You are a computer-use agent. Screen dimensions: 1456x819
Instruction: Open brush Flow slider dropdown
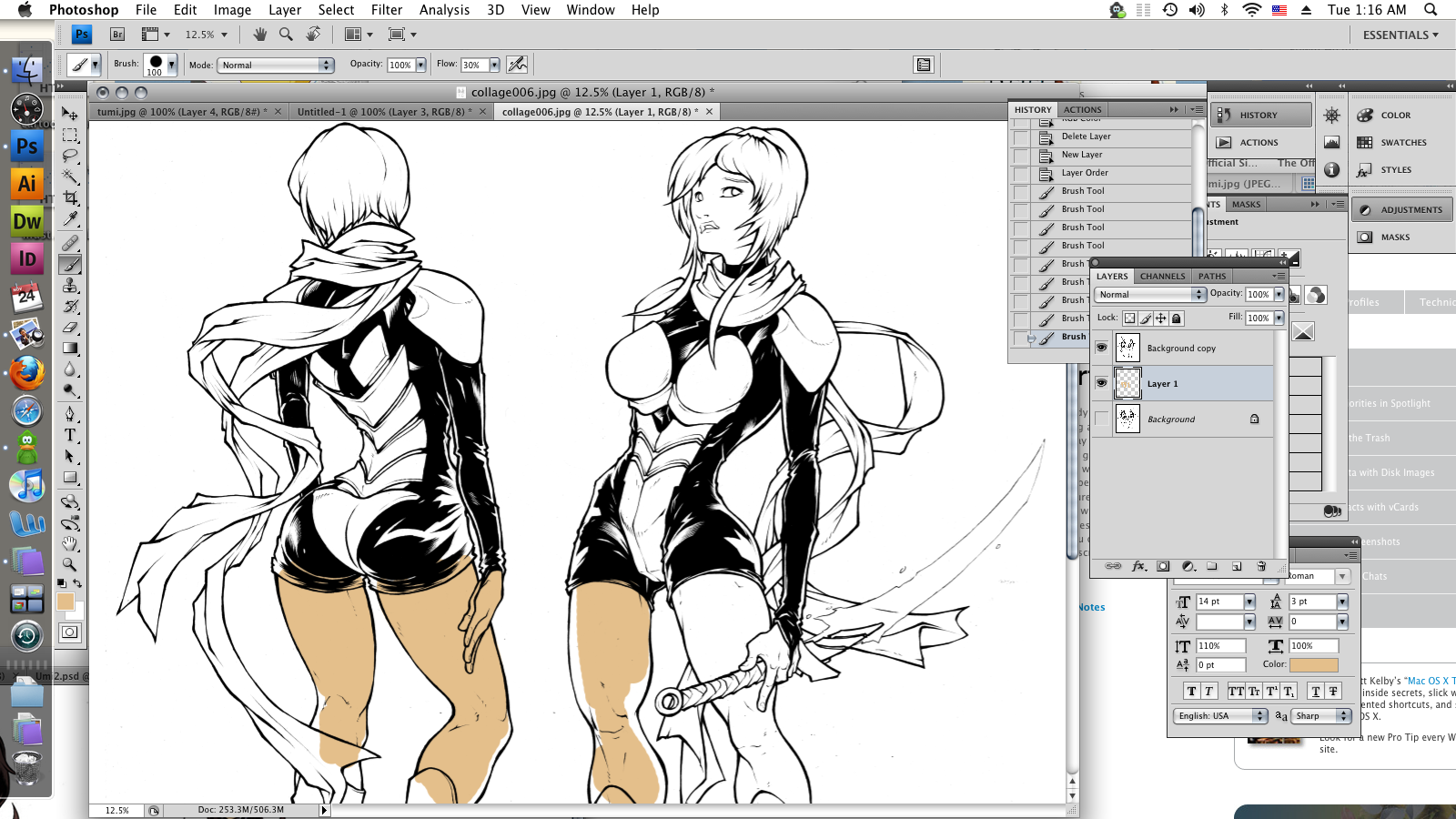click(494, 65)
